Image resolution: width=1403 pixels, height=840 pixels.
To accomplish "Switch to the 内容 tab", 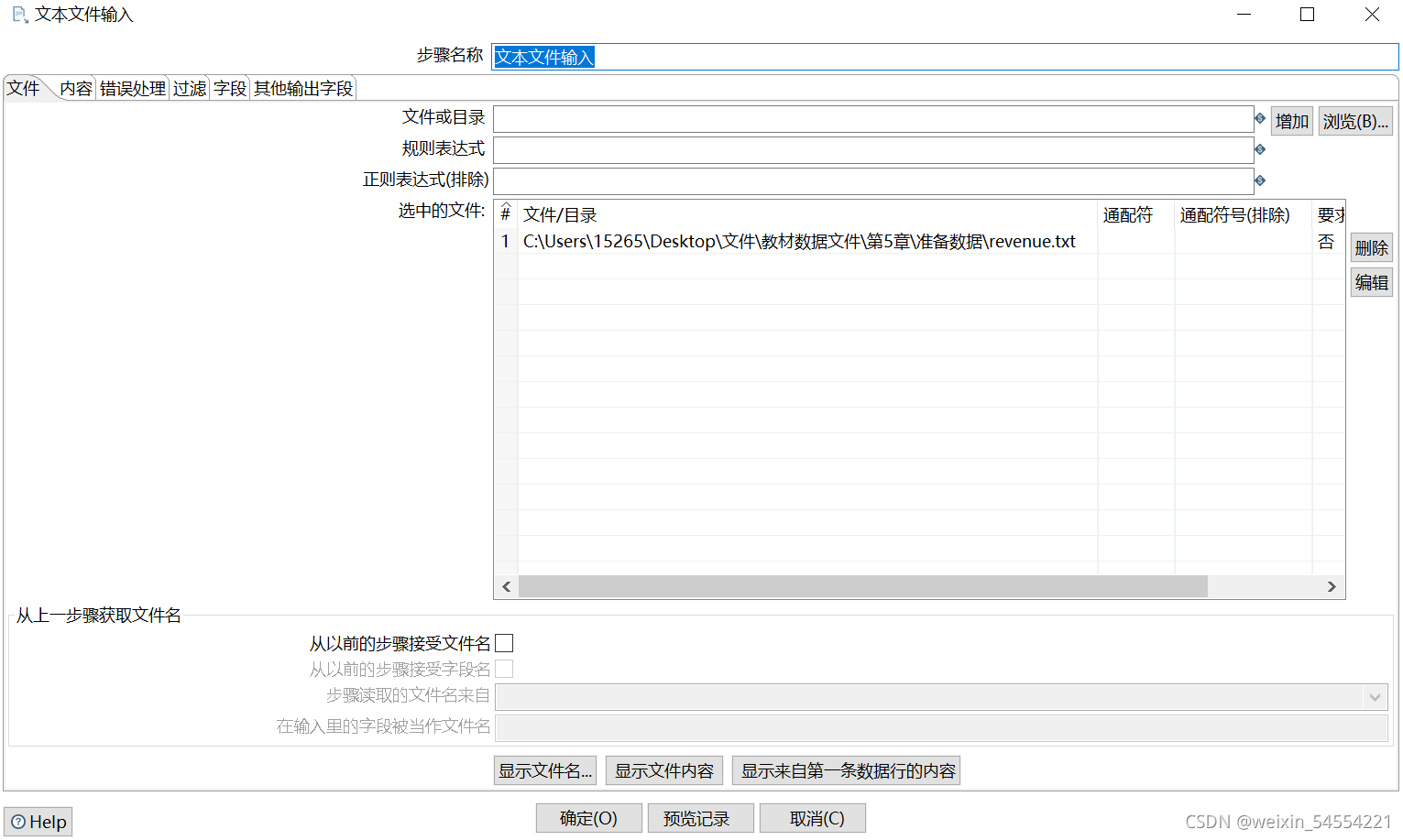I will [x=76, y=89].
